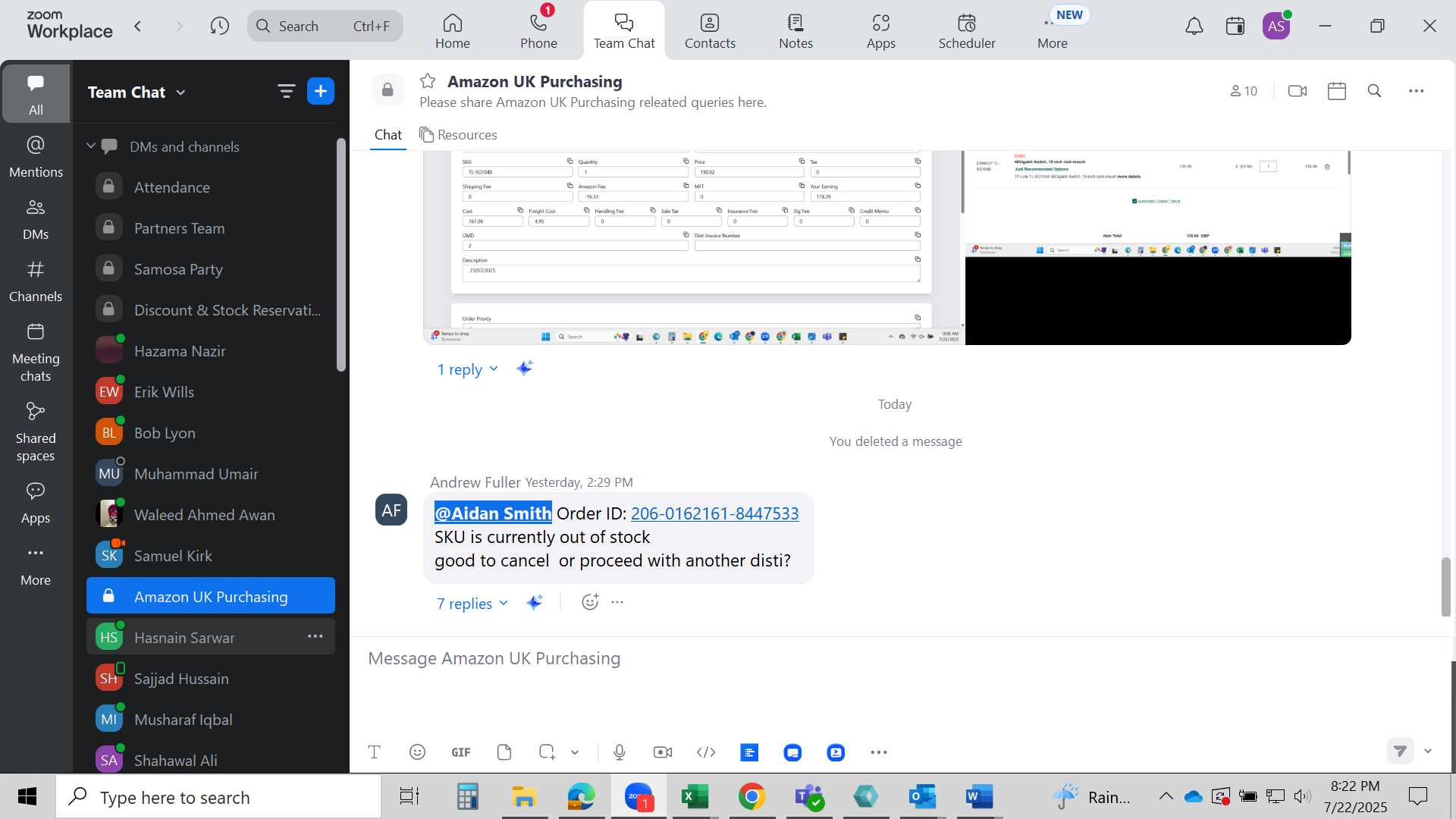Open the Notes tab
Image resolution: width=1456 pixels, height=819 pixels.
tap(795, 31)
